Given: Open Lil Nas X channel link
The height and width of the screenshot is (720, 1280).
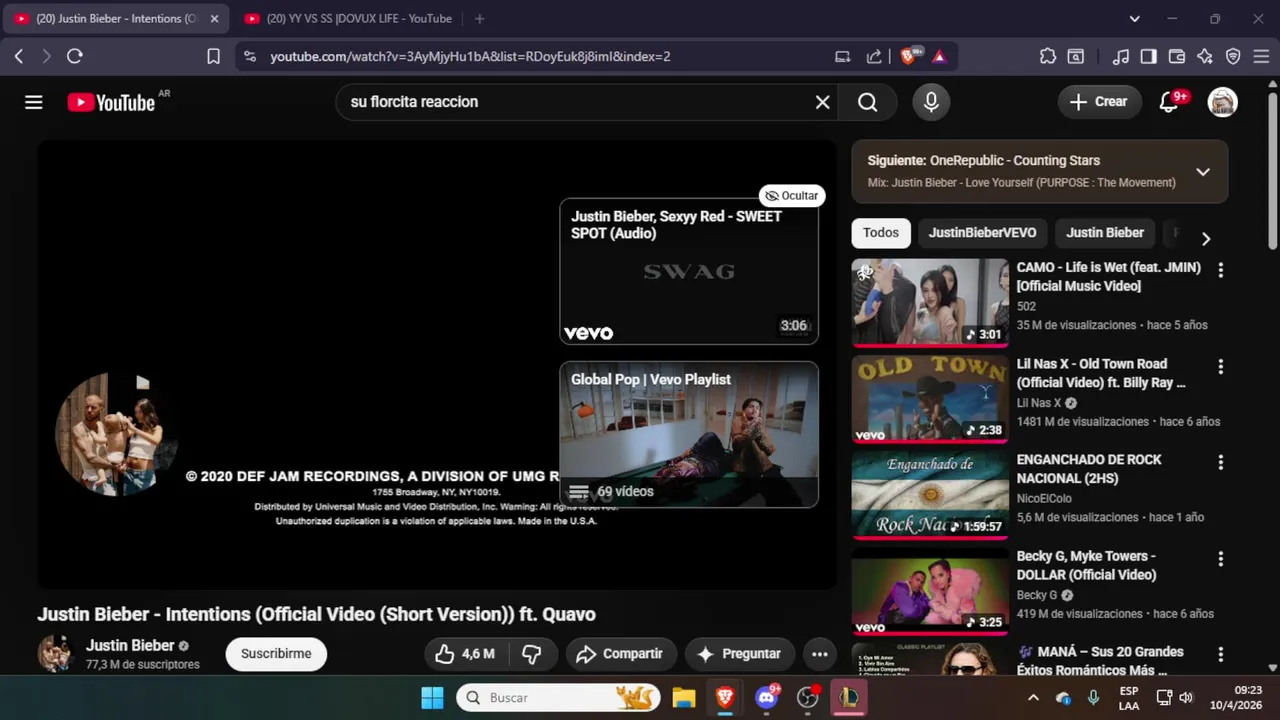Looking at the screenshot, I should pos(1039,403).
